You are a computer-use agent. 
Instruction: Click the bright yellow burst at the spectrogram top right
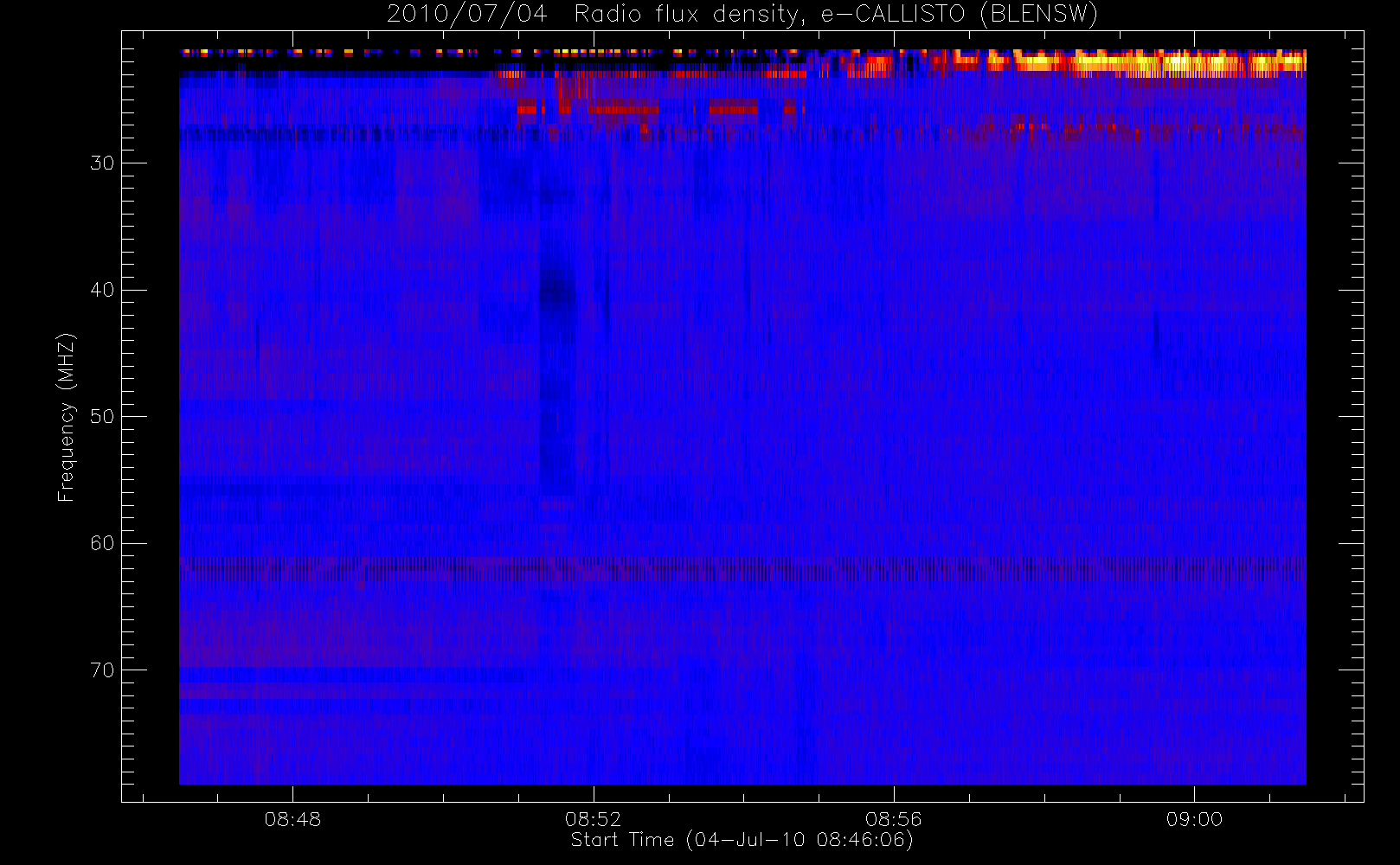tap(1159, 62)
